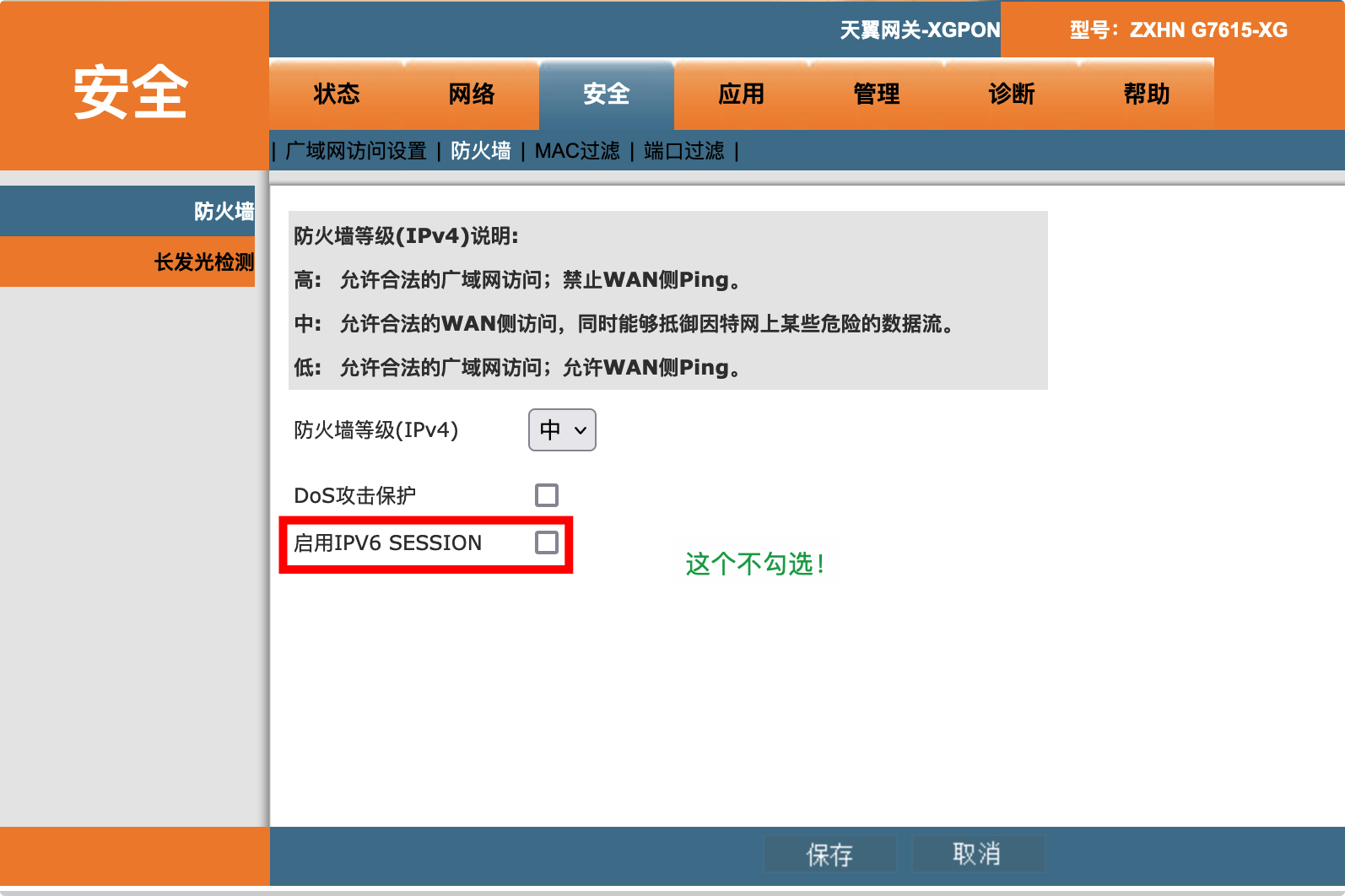
Task: Open the 诊断 tab
Action: (1012, 94)
